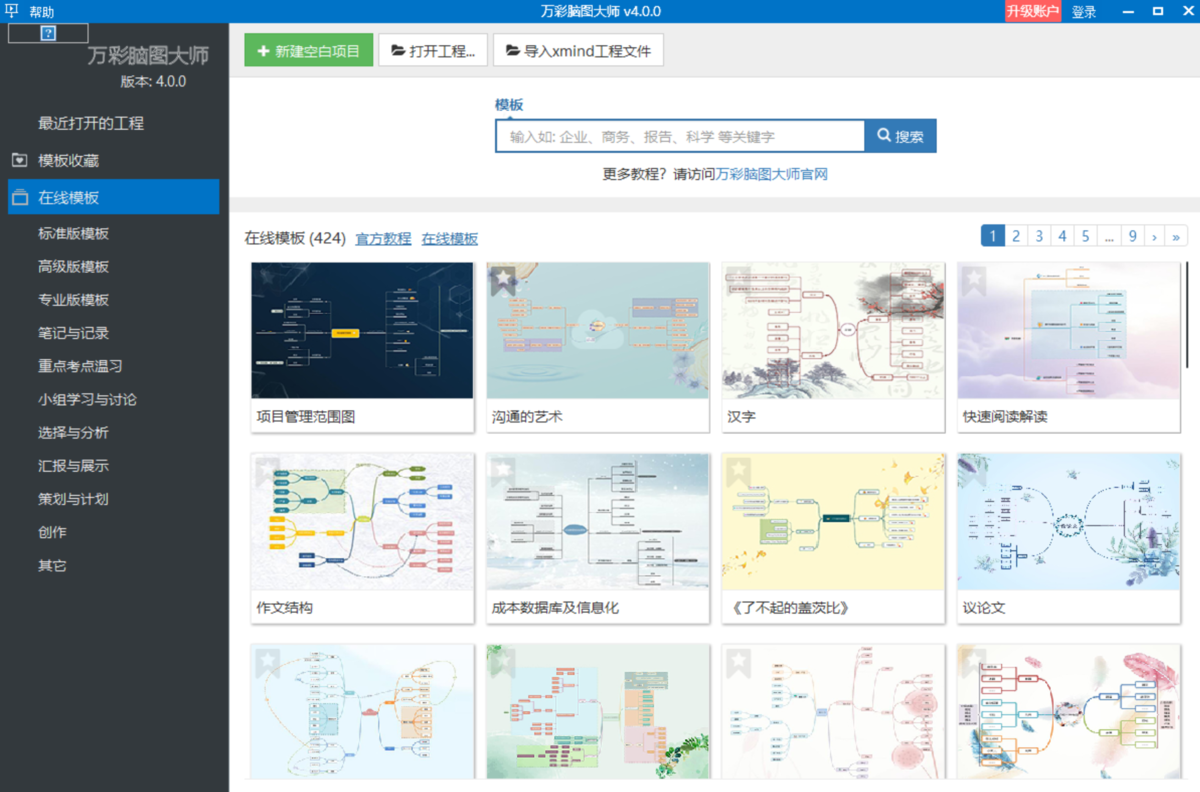The image size is (1200, 792).
Task: Click 打开工程 button
Action: (433, 50)
